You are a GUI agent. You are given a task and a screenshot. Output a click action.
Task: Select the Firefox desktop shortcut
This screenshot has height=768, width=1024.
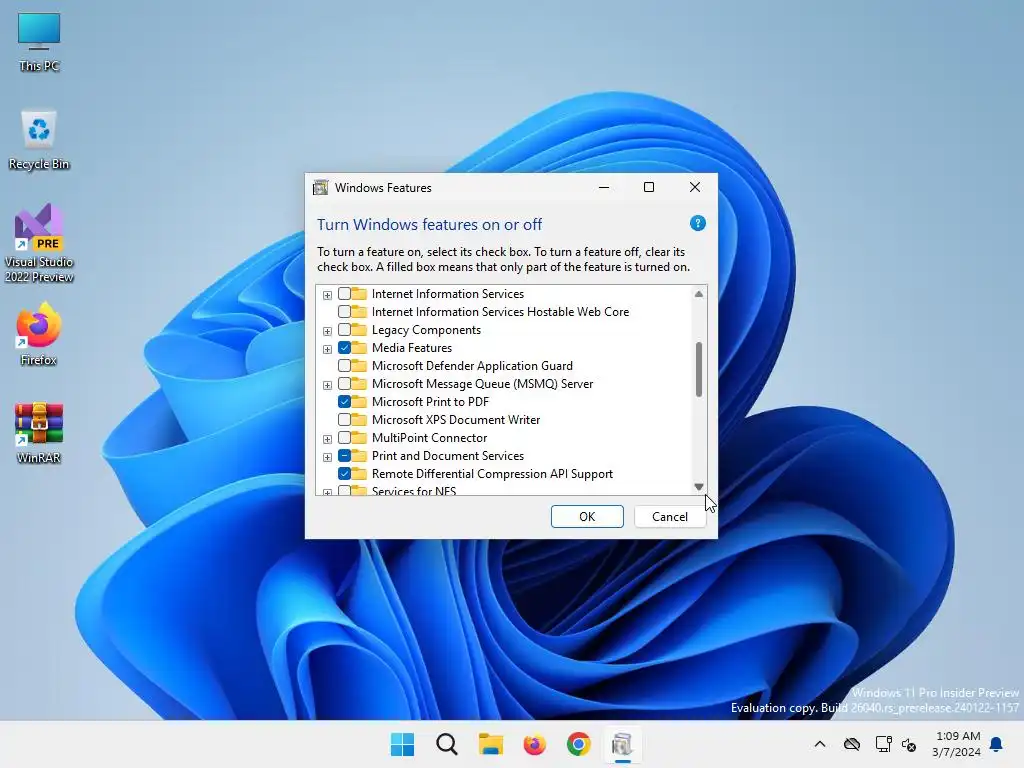[x=39, y=334]
